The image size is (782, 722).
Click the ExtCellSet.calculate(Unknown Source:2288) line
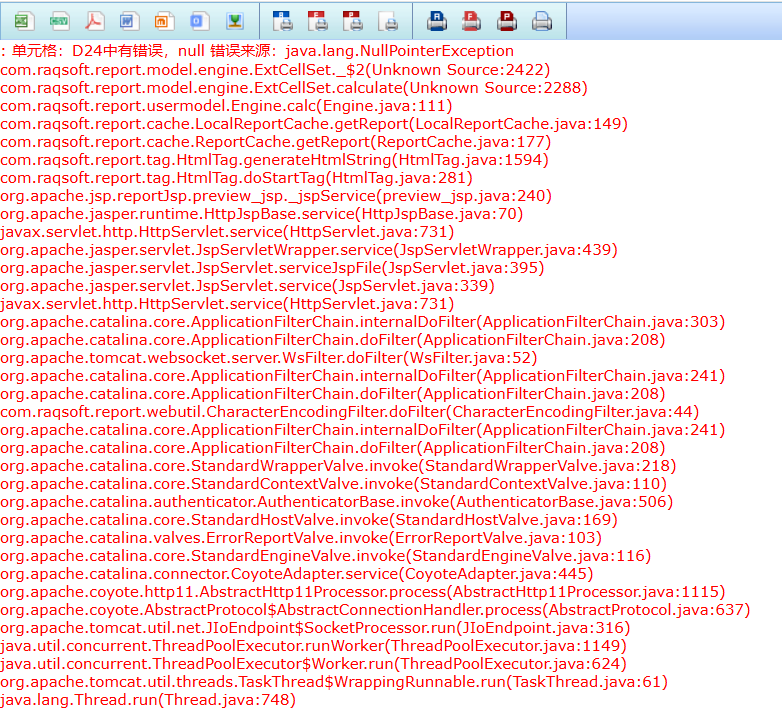[294, 87]
